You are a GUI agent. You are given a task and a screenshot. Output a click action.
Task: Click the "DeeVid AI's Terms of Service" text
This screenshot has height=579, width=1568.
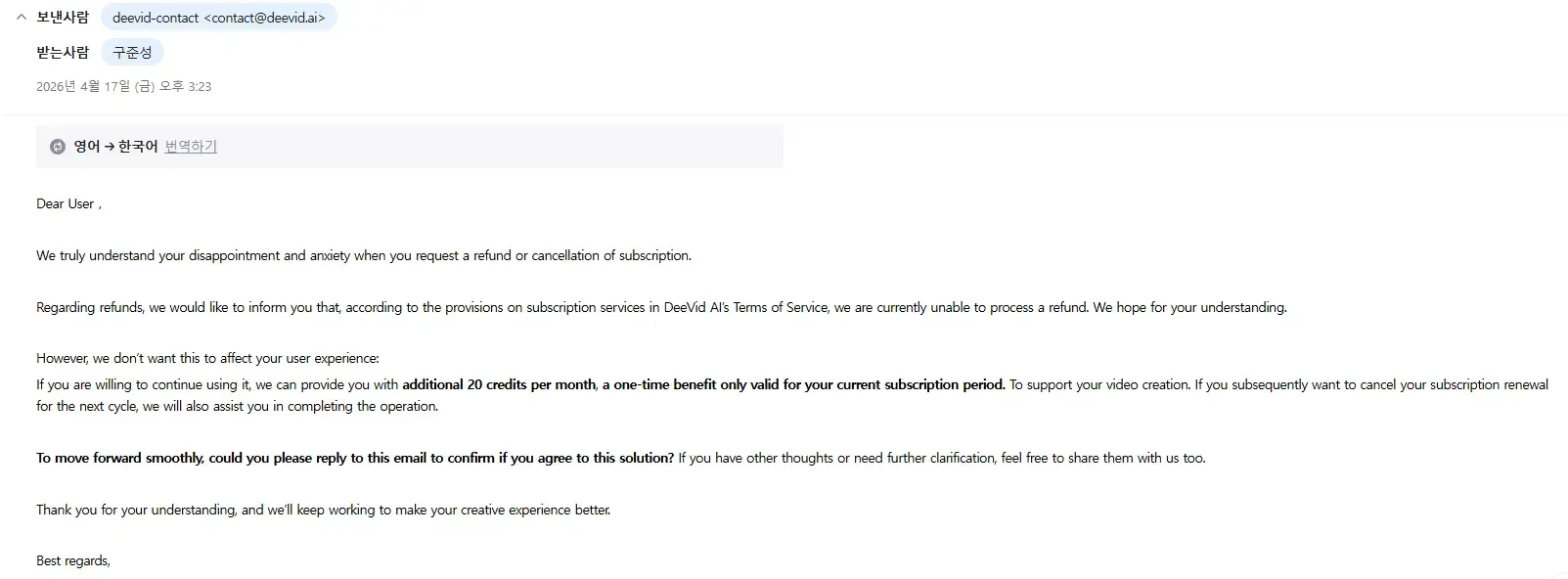click(x=745, y=308)
